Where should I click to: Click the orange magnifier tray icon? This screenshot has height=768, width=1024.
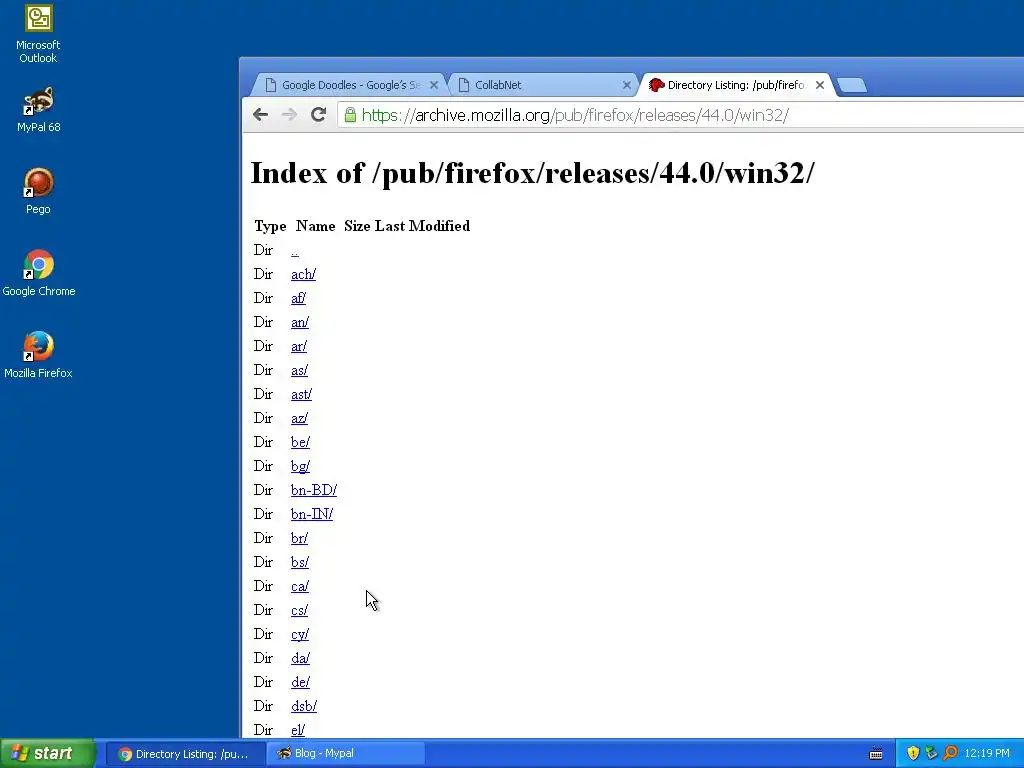(950, 753)
